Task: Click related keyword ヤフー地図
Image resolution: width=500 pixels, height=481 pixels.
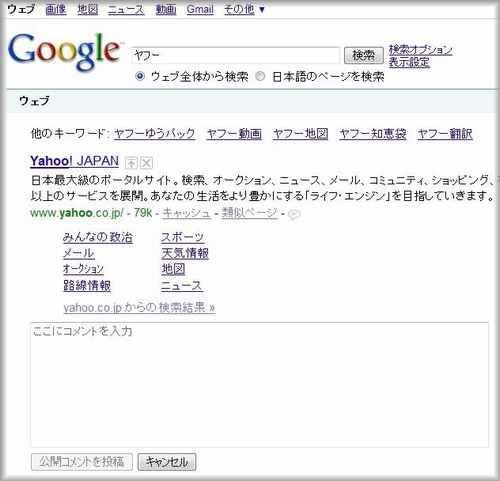Action: tap(301, 134)
